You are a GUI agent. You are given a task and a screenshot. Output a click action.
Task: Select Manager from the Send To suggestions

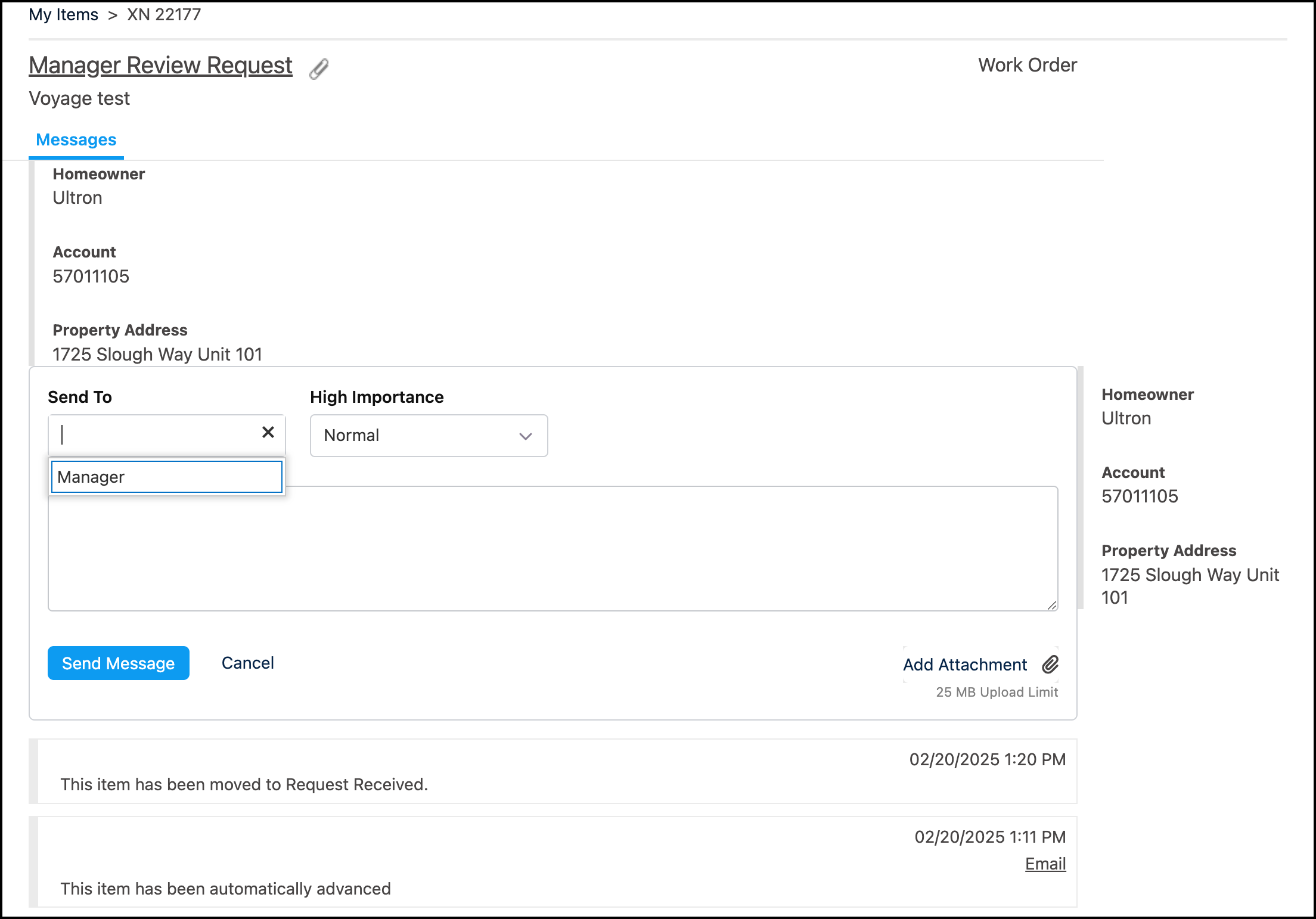166,477
